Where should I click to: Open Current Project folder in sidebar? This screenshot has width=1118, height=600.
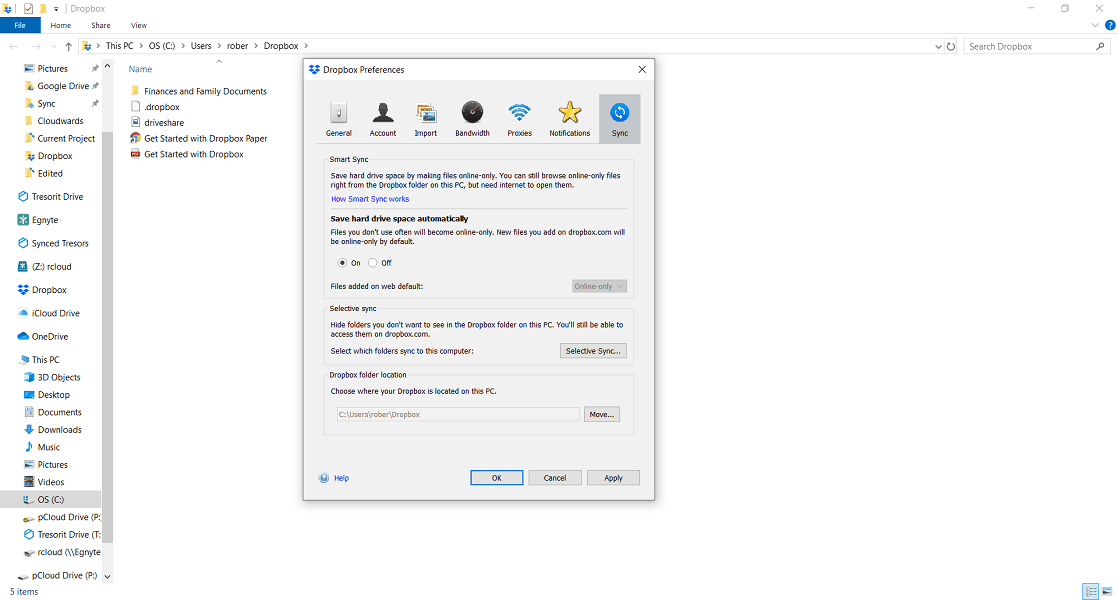tap(66, 138)
